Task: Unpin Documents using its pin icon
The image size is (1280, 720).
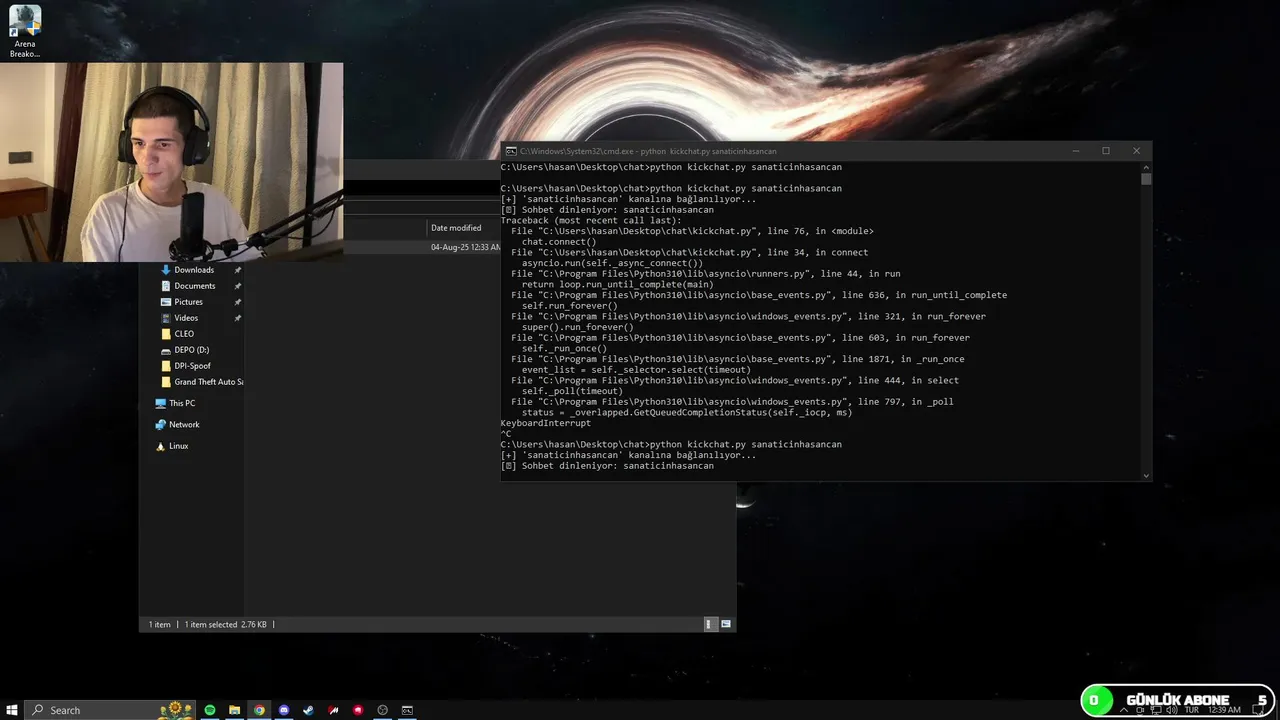Action: pos(238,286)
